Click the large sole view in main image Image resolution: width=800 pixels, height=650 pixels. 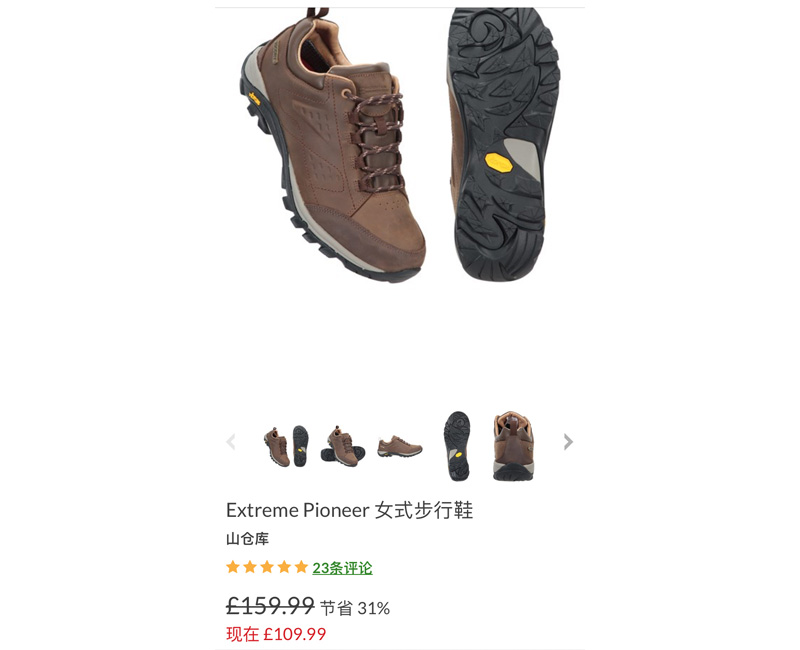503,144
